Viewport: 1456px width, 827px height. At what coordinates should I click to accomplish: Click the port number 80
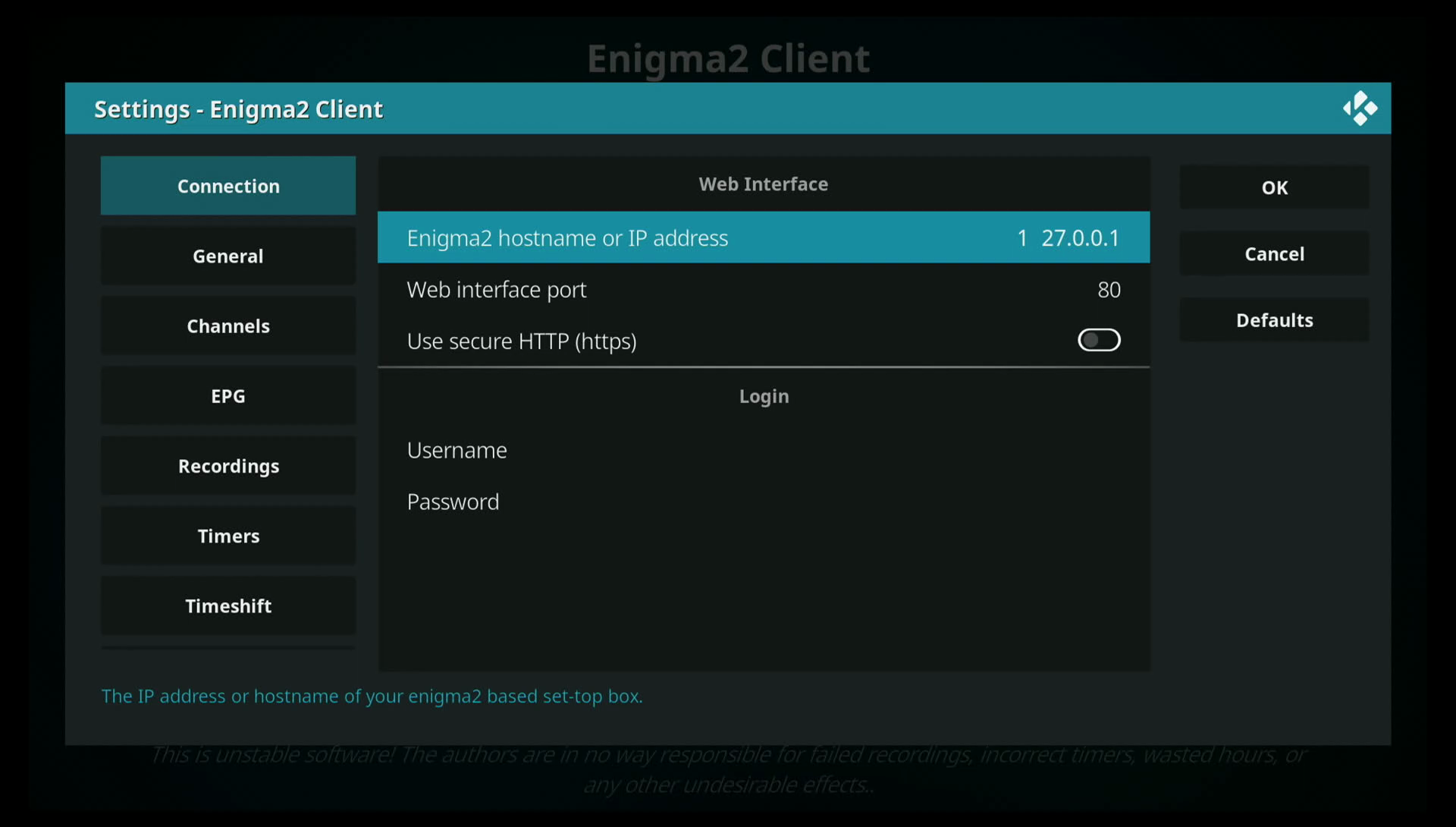(x=1108, y=290)
